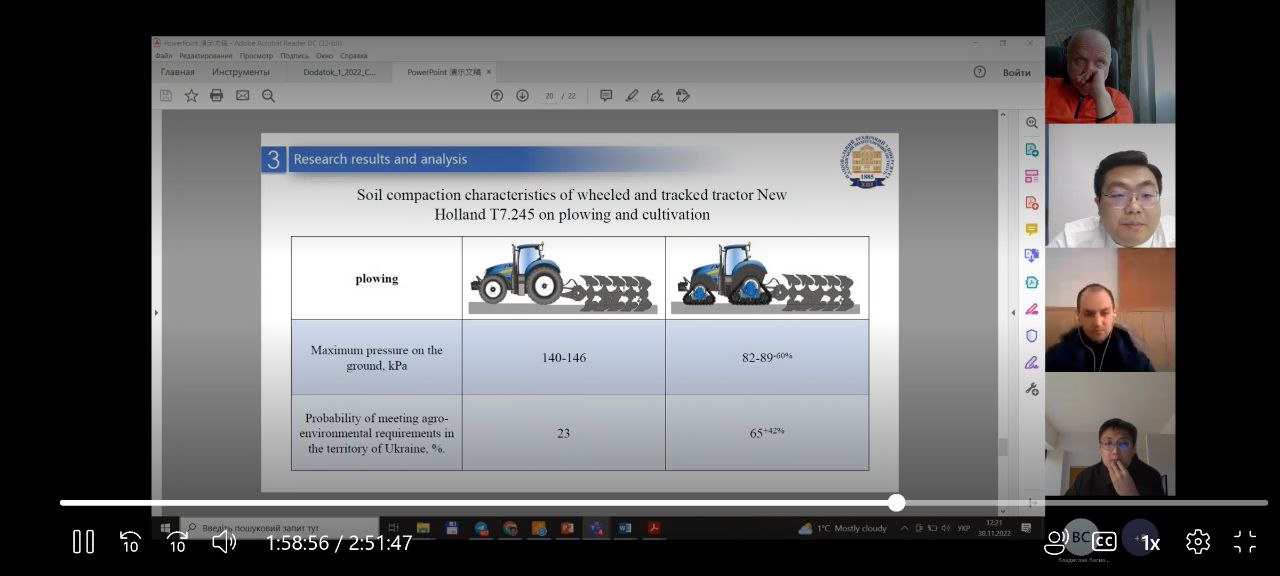Switch to the Главная tab
This screenshot has height=576, width=1280.
[178, 72]
